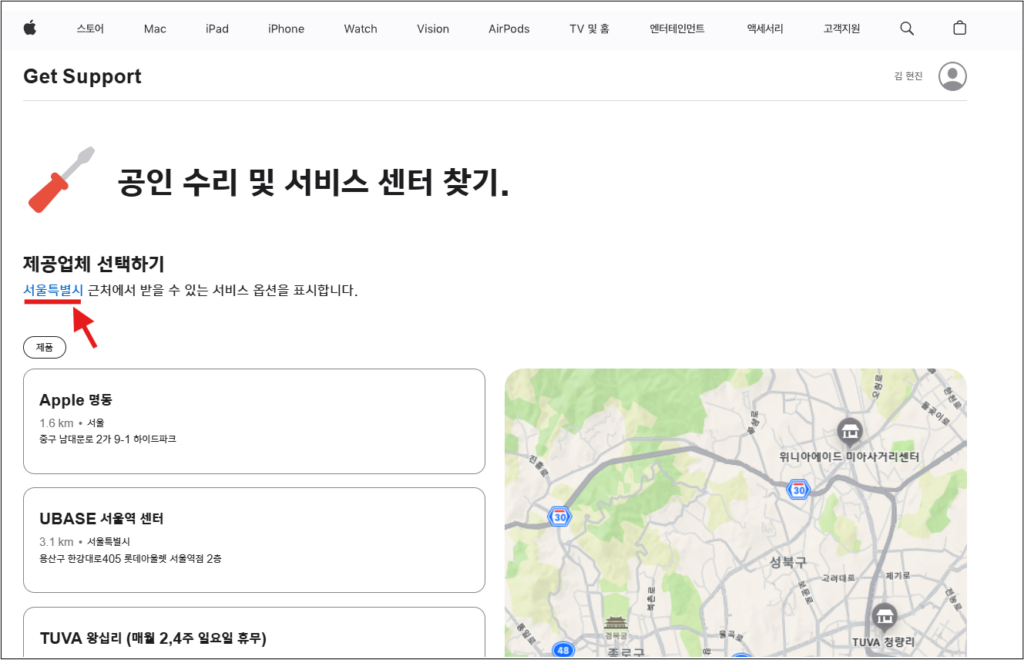Open the 제품 filter chip
This screenshot has height=660, width=1024.
point(44,347)
